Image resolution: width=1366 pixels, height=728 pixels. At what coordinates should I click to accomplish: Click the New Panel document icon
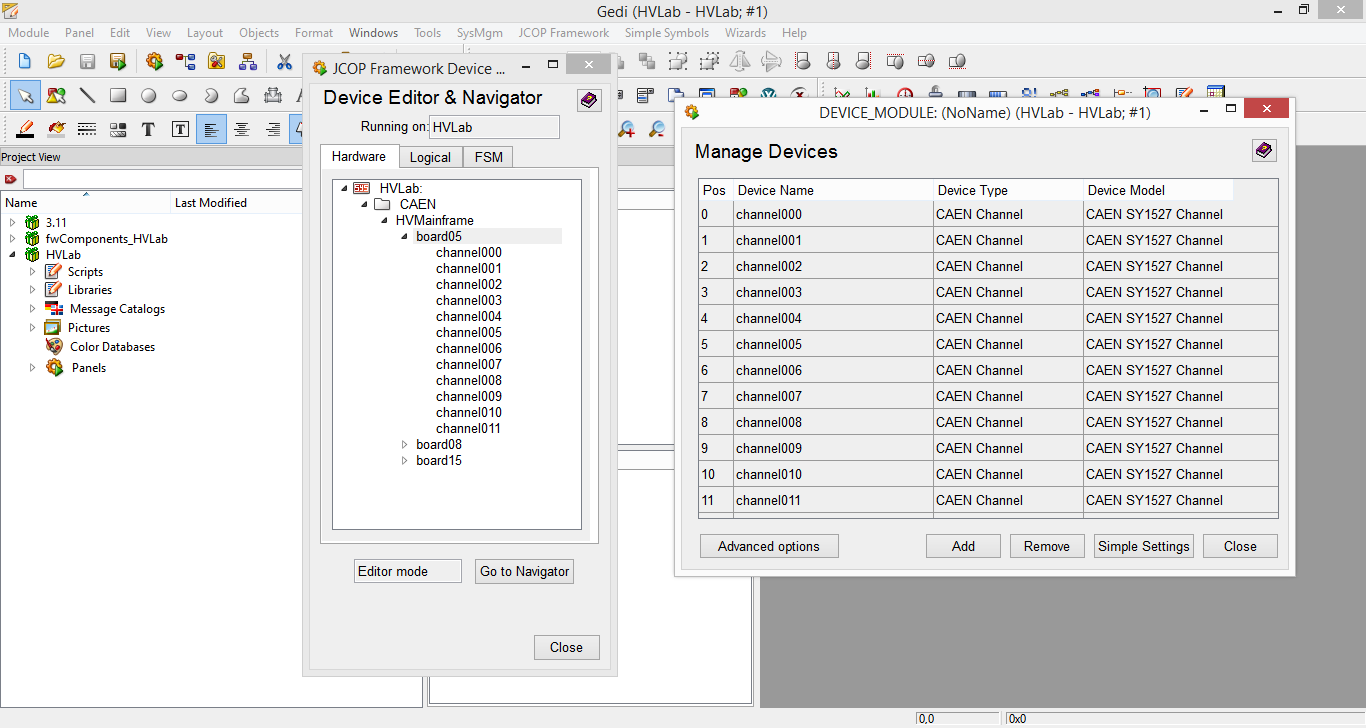coord(25,62)
